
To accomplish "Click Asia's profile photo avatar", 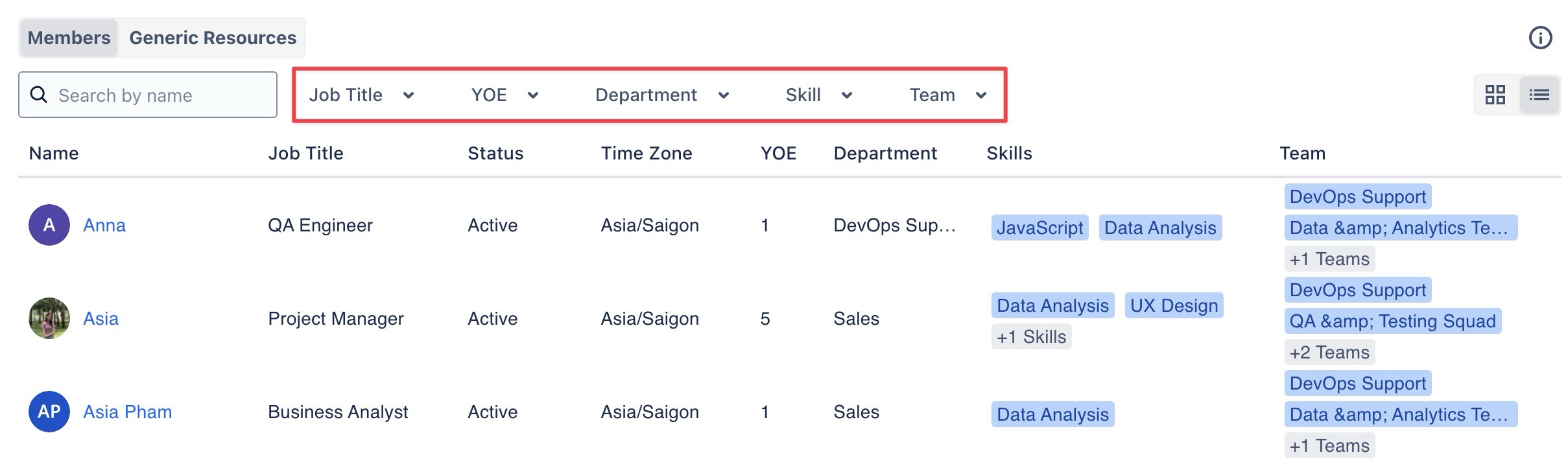I will (x=49, y=318).
